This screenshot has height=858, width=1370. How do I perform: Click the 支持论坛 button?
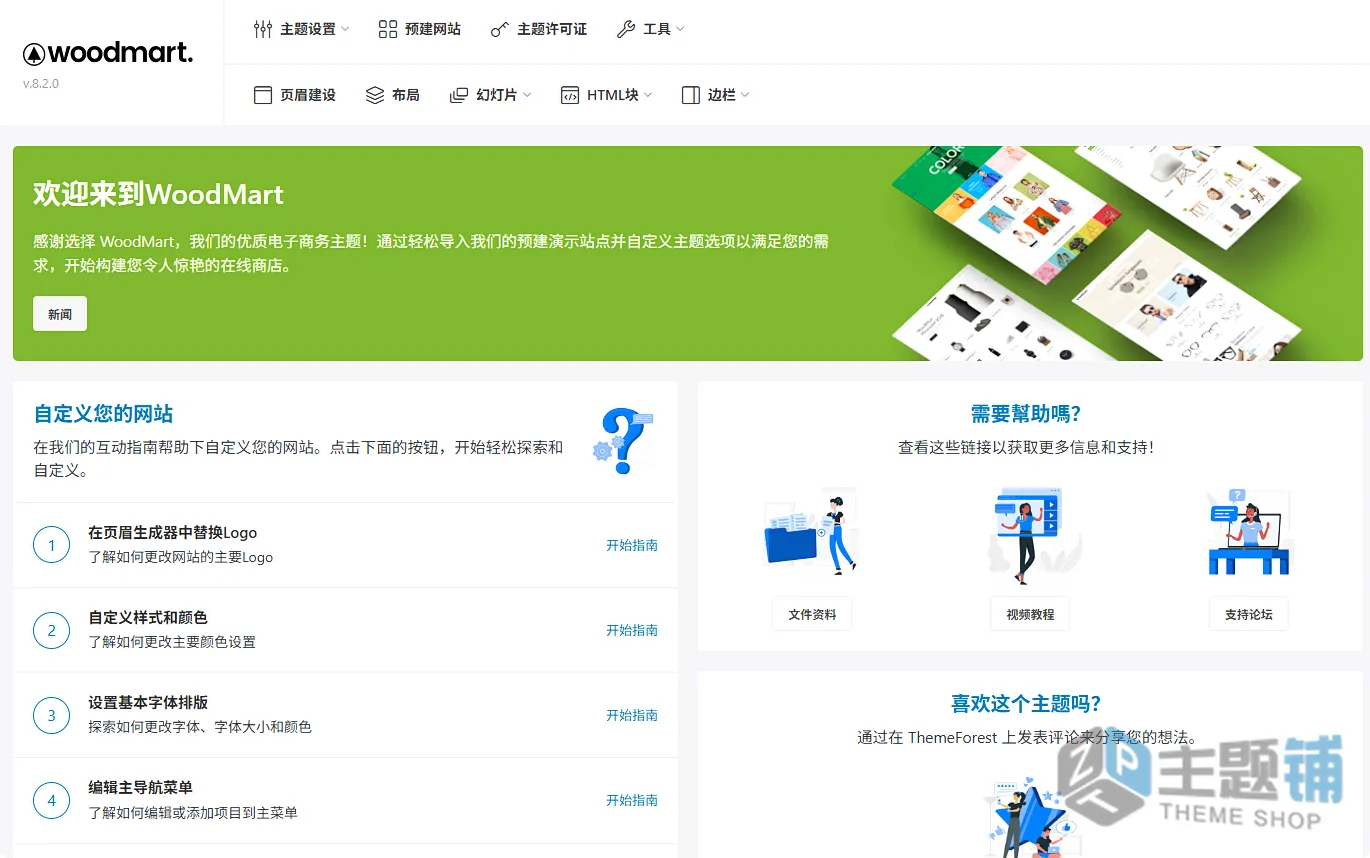coord(1249,614)
